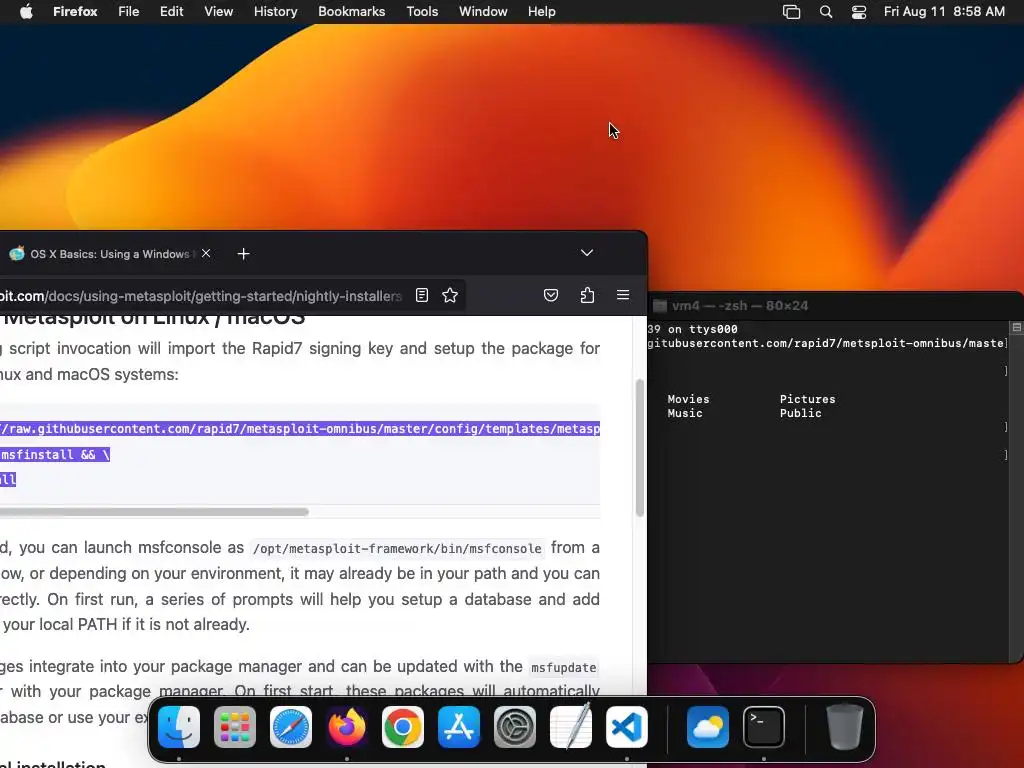Click the /opt/metasploit-framework/bin/msfconsole inline code

[x=397, y=549]
